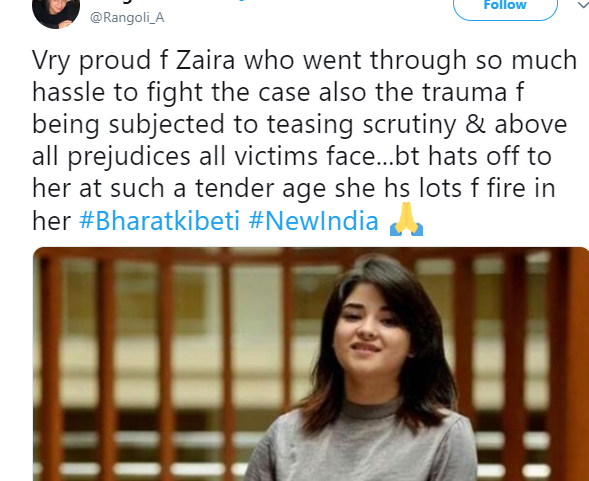Open the #NewIndia hashtag
The height and width of the screenshot is (481, 589).
click(x=313, y=221)
